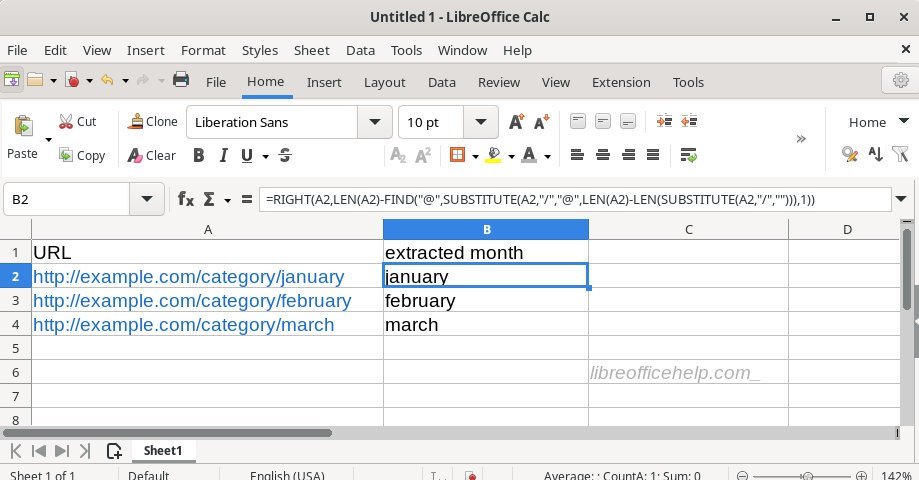Click the Open folder icon

[35, 80]
